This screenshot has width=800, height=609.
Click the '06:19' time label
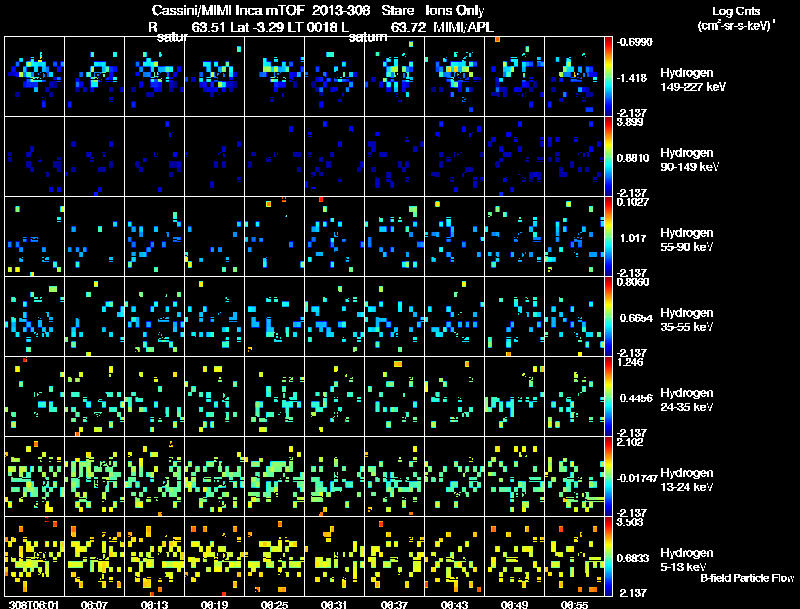coord(214,604)
